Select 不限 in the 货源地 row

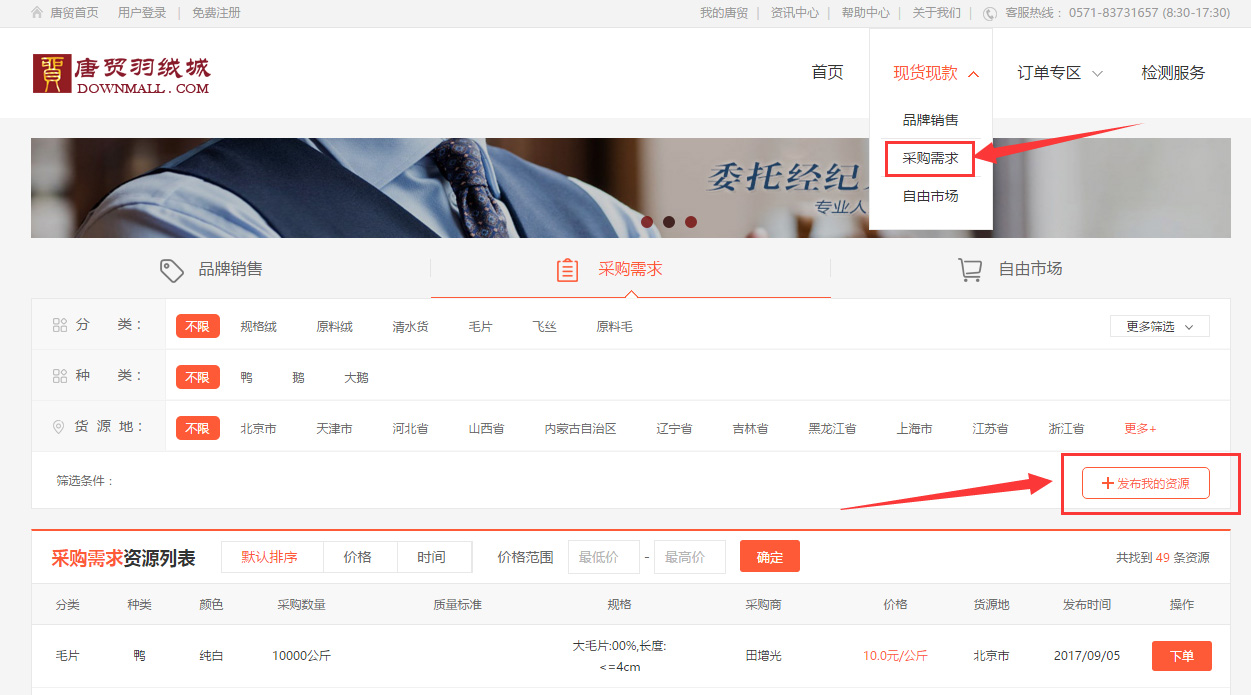pos(197,428)
